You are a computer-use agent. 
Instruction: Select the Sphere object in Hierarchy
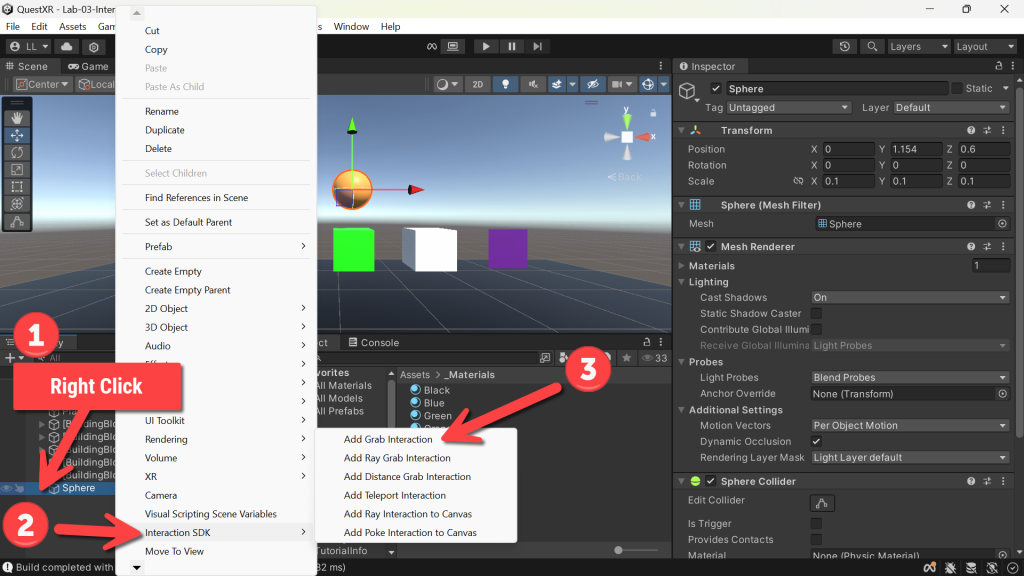coord(78,488)
